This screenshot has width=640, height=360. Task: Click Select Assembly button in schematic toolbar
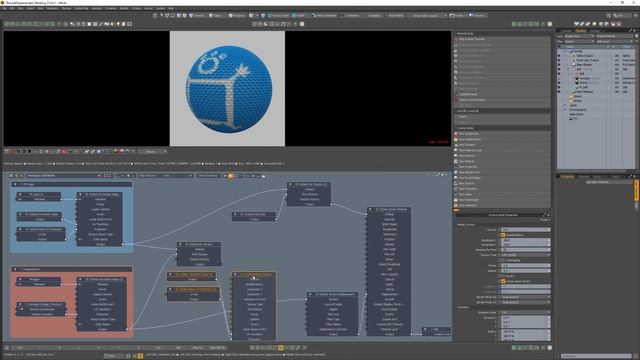[x=208, y=176]
